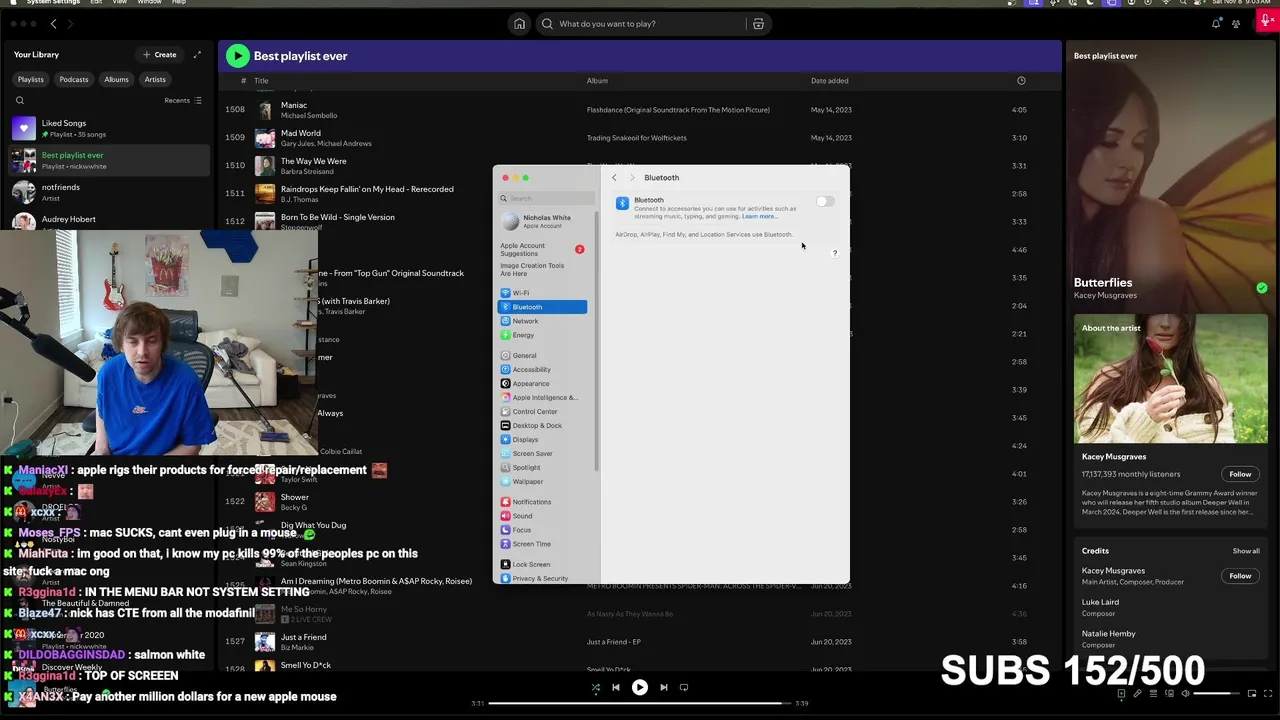Viewport: 1280px width, 720px height.
Task: Open the Recents sort dropdown
Action: click(183, 100)
